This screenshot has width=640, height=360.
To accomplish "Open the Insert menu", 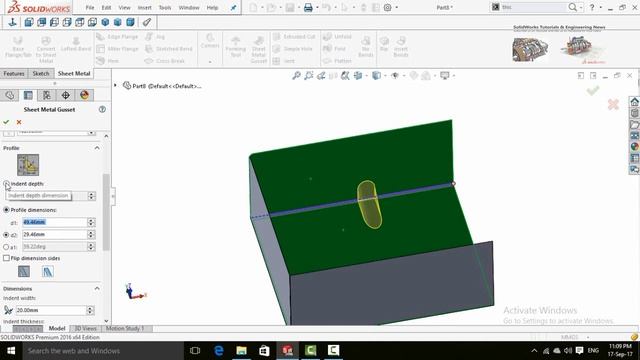I will tap(144, 7).
